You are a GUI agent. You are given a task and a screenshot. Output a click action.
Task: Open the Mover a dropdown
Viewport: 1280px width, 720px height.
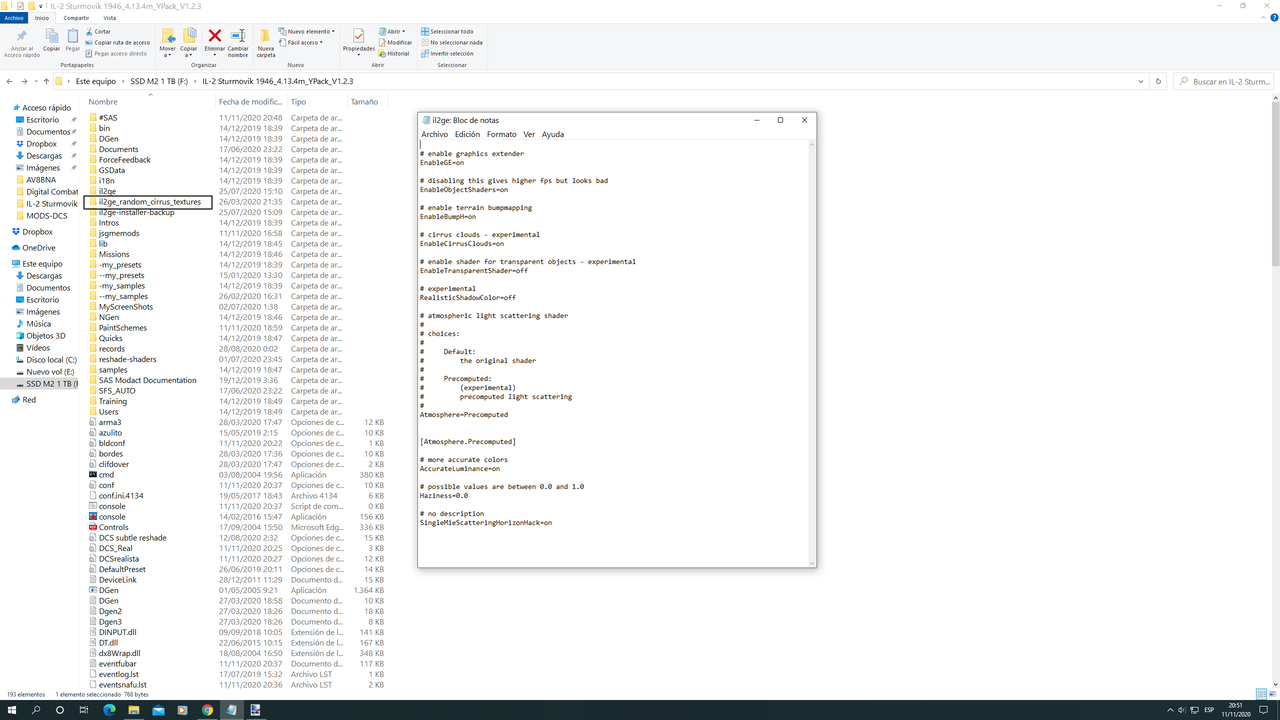(167, 43)
